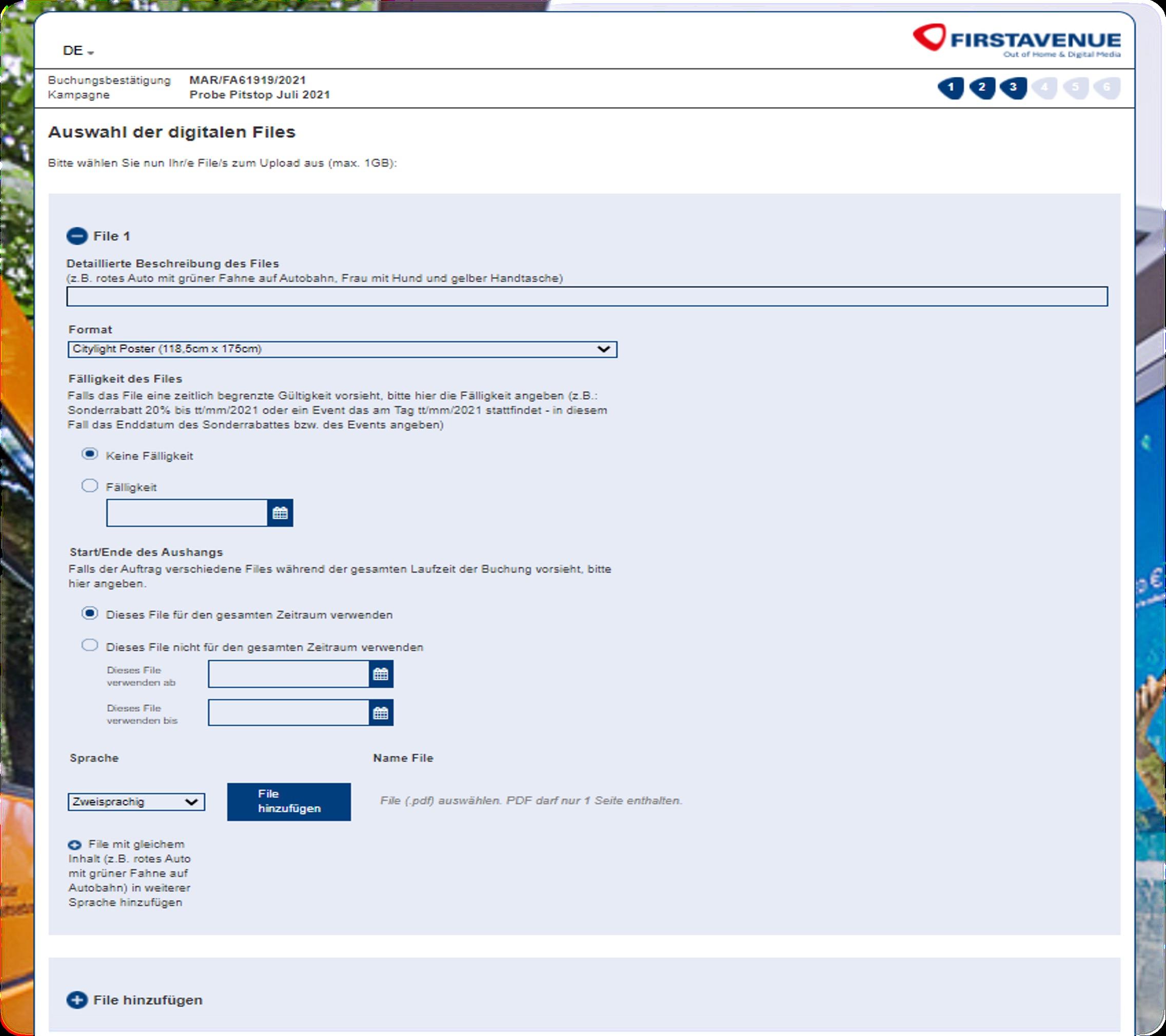Select 'Dieses File für den gesamten Zeitraum verwenden'

point(90,613)
